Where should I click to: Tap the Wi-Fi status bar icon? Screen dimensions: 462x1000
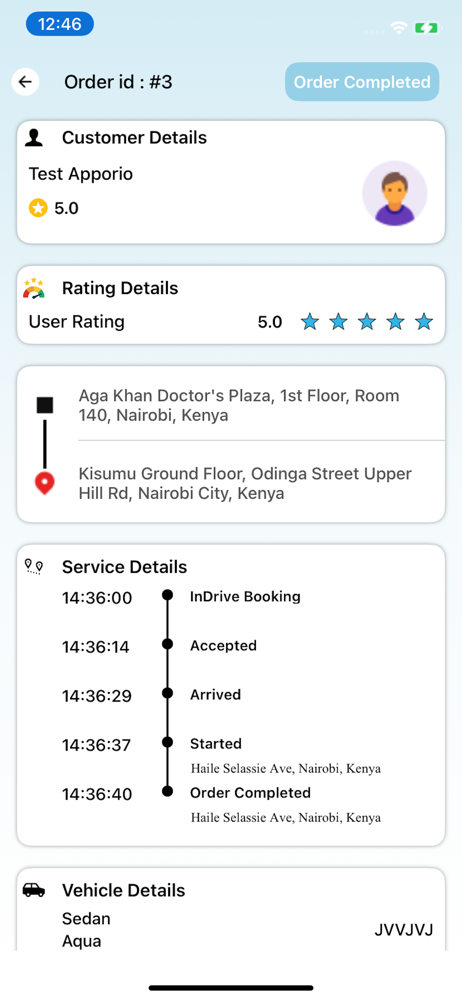(399, 27)
